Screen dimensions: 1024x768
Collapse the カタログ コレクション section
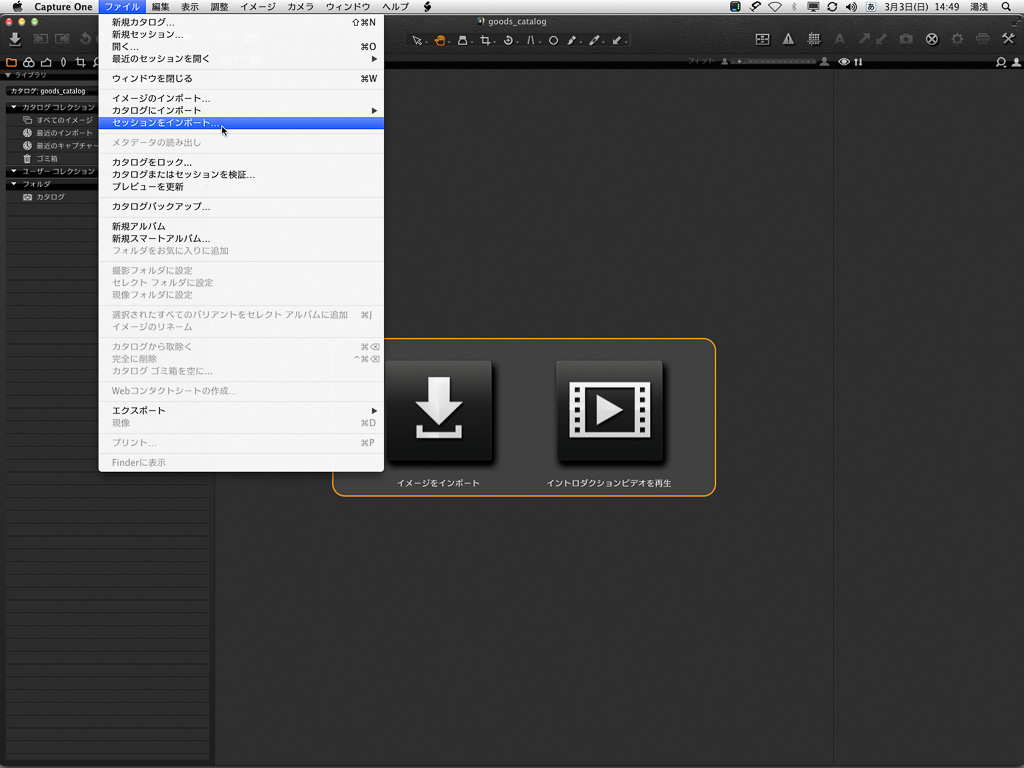[x=14, y=107]
